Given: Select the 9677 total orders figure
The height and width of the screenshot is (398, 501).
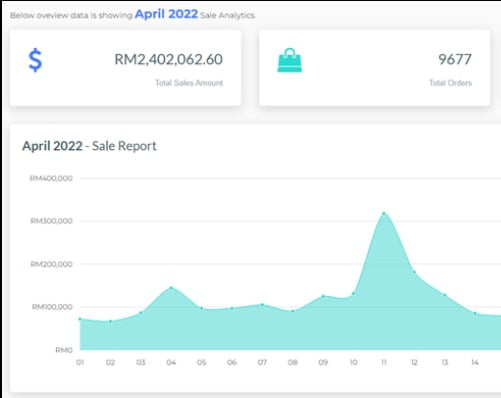Looking at the screenshot, I should (x=455, y=59).
